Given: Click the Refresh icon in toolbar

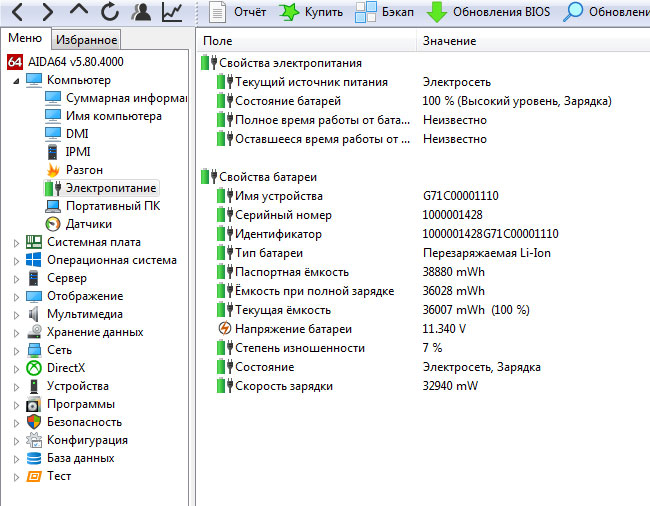Looking at the screenshot, I should pos(110,12).
